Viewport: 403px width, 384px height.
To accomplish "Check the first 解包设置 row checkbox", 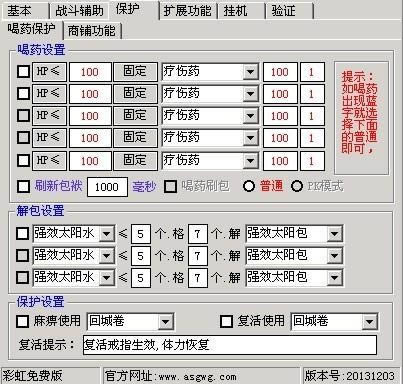I will pos(22,234).
